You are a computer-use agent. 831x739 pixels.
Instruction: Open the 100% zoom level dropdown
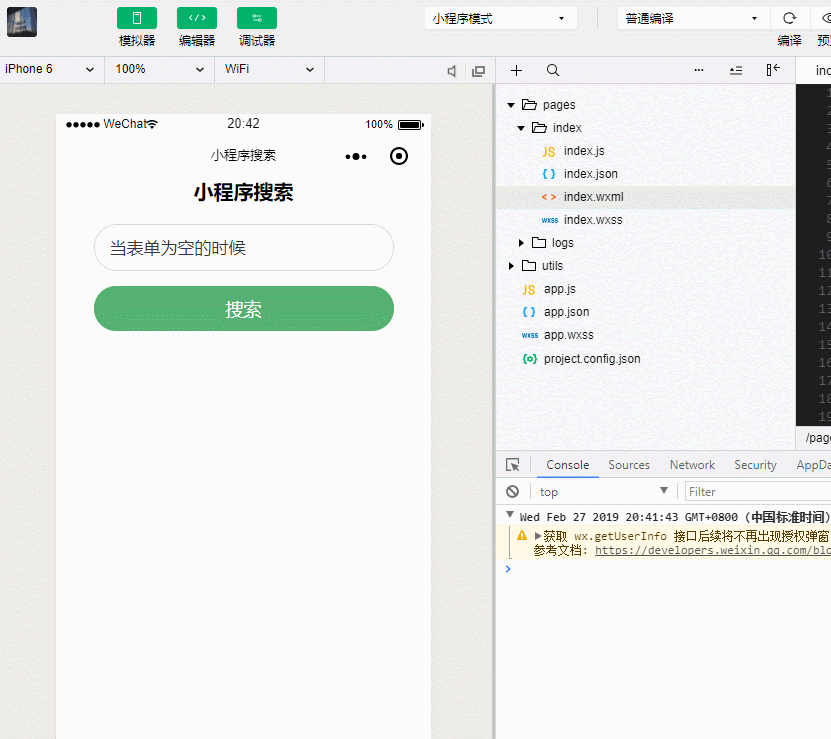click(x=160, y=69)
